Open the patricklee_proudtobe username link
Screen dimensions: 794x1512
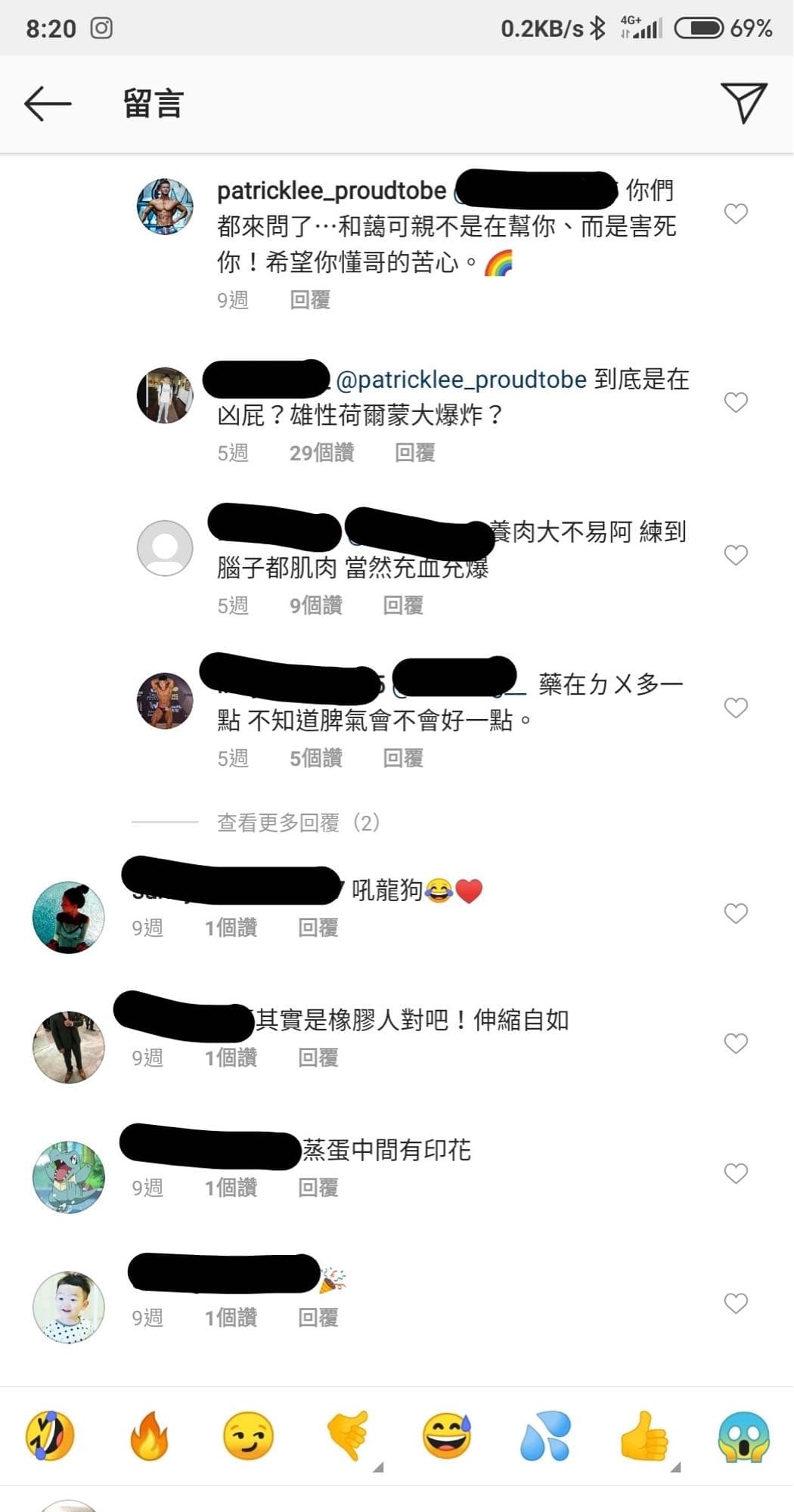332,191
